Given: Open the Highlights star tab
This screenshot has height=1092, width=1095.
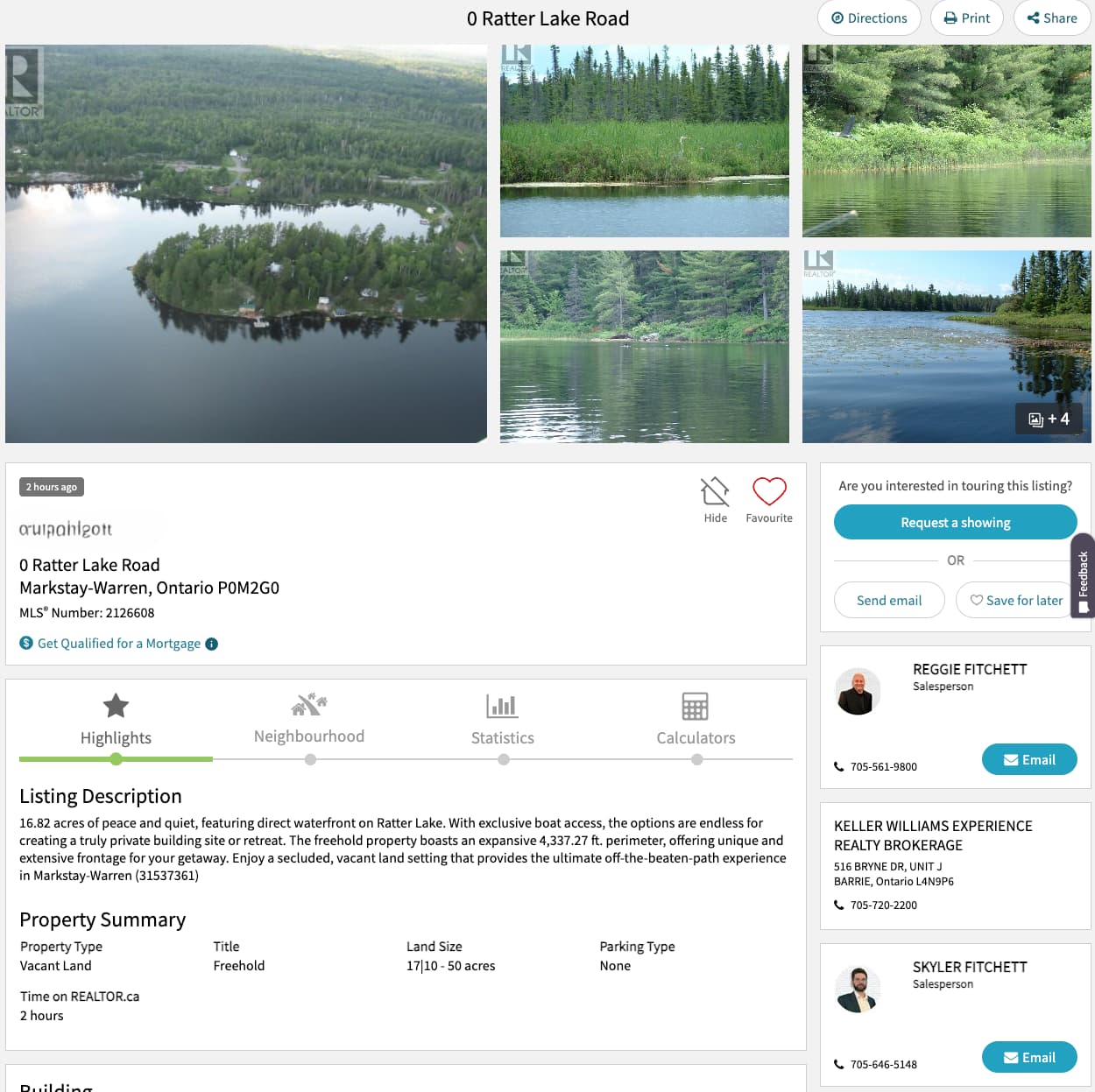Looking at the screenshot, I should point(116,706).
